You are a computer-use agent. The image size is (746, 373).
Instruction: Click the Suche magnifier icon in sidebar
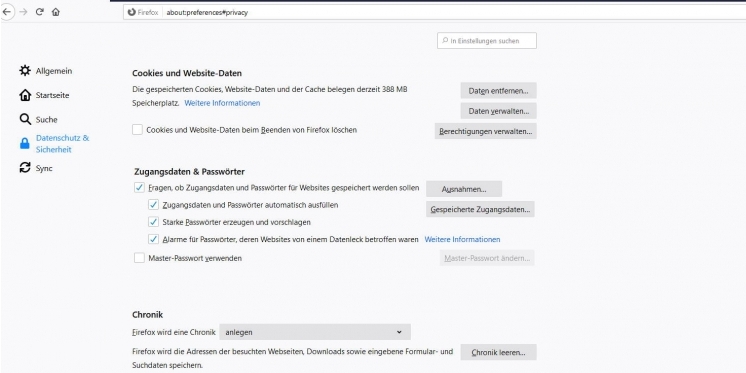[x=25, y=119]
